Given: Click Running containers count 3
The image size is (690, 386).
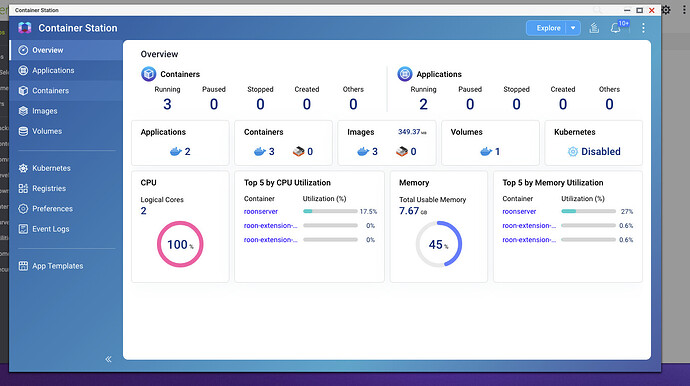Looking at the screenshot, I should pos(167,104).
